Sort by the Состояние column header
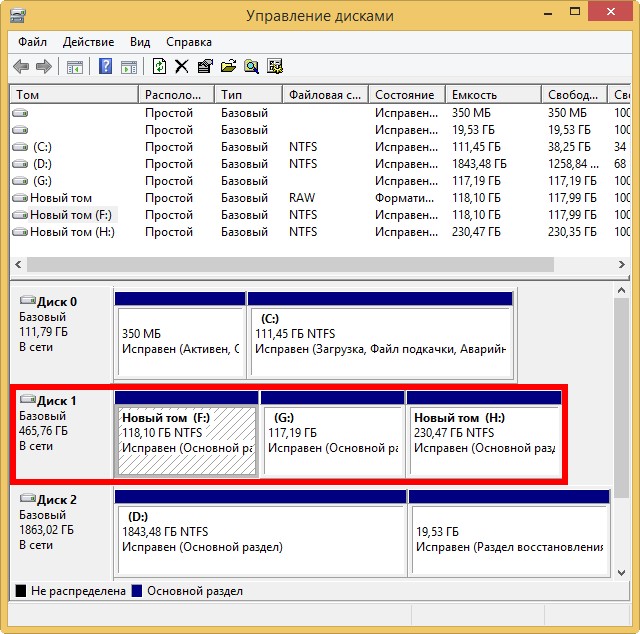This screenshot has width=640, height=634. (x=407, y=95)
